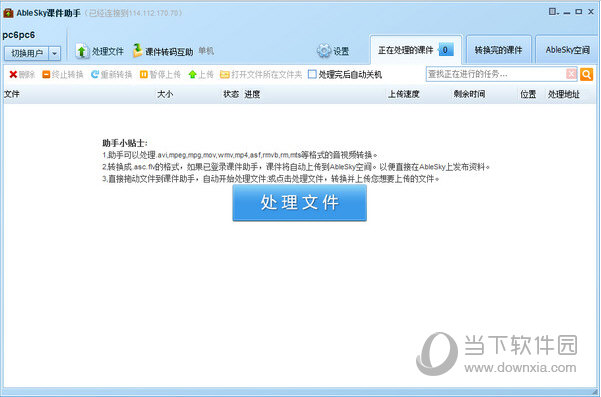601x397 pixels.
Task: Click the 助手小贴士 heading
Action: click(x=125, y=143)
